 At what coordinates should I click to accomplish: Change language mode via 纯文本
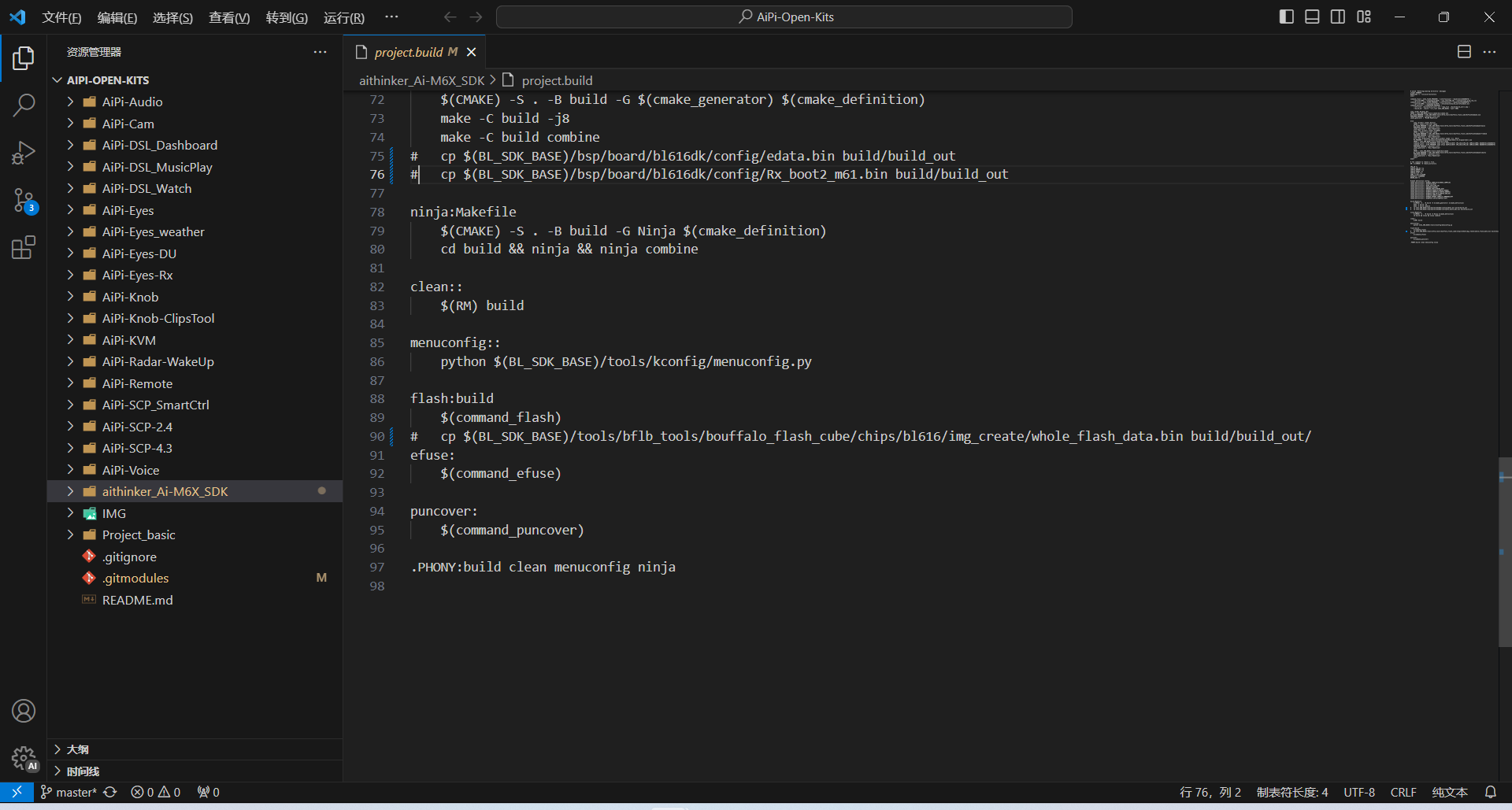[1450, 792]
